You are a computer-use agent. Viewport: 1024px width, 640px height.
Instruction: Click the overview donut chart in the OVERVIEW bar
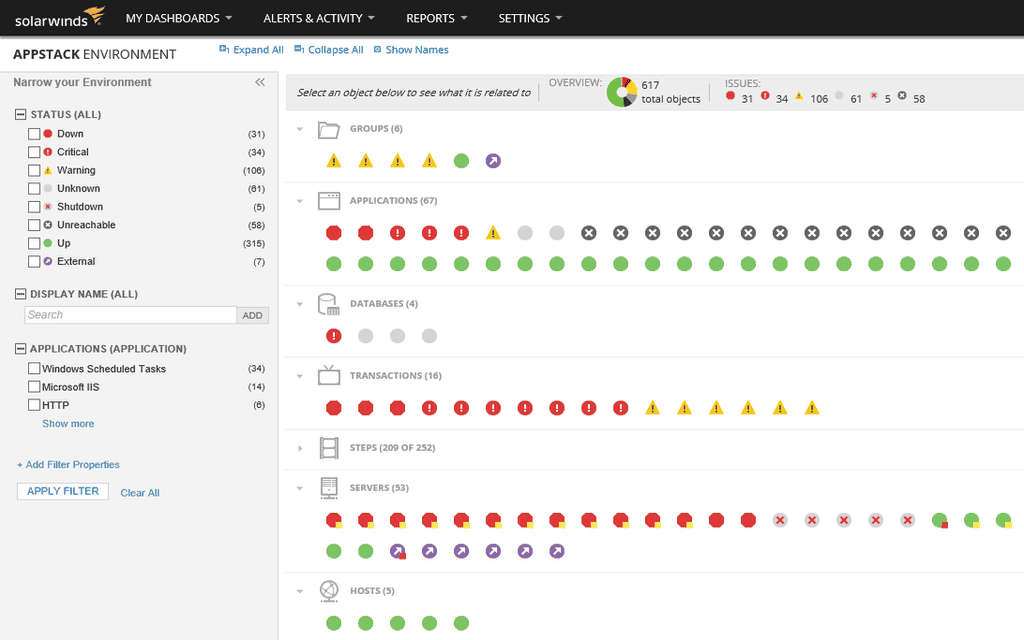621,91
